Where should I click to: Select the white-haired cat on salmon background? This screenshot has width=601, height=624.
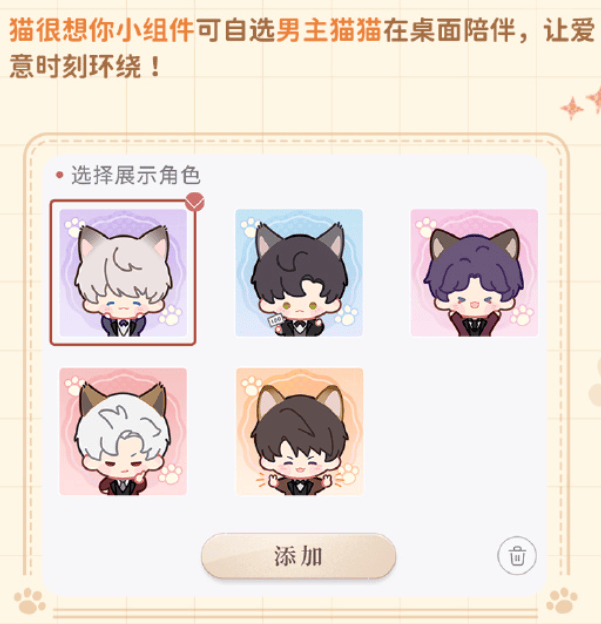(x=123, y=431)
